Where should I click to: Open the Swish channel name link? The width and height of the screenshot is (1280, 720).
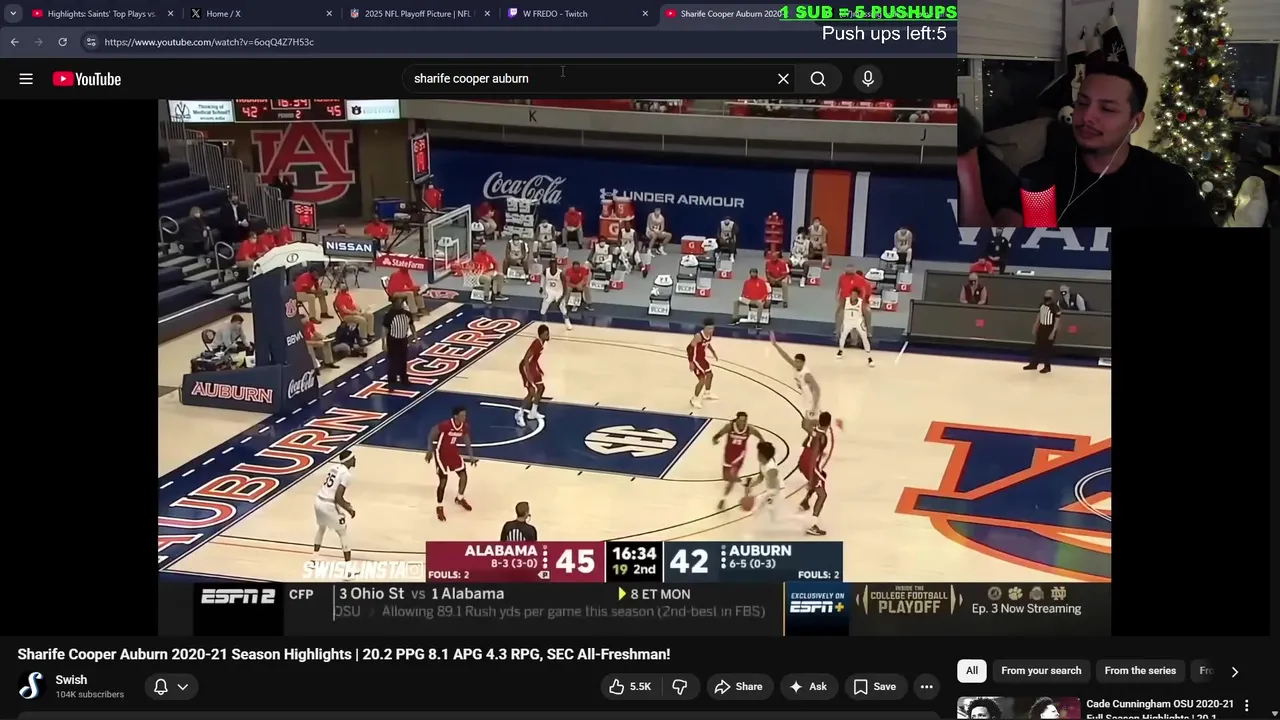(x=71, y=680)
